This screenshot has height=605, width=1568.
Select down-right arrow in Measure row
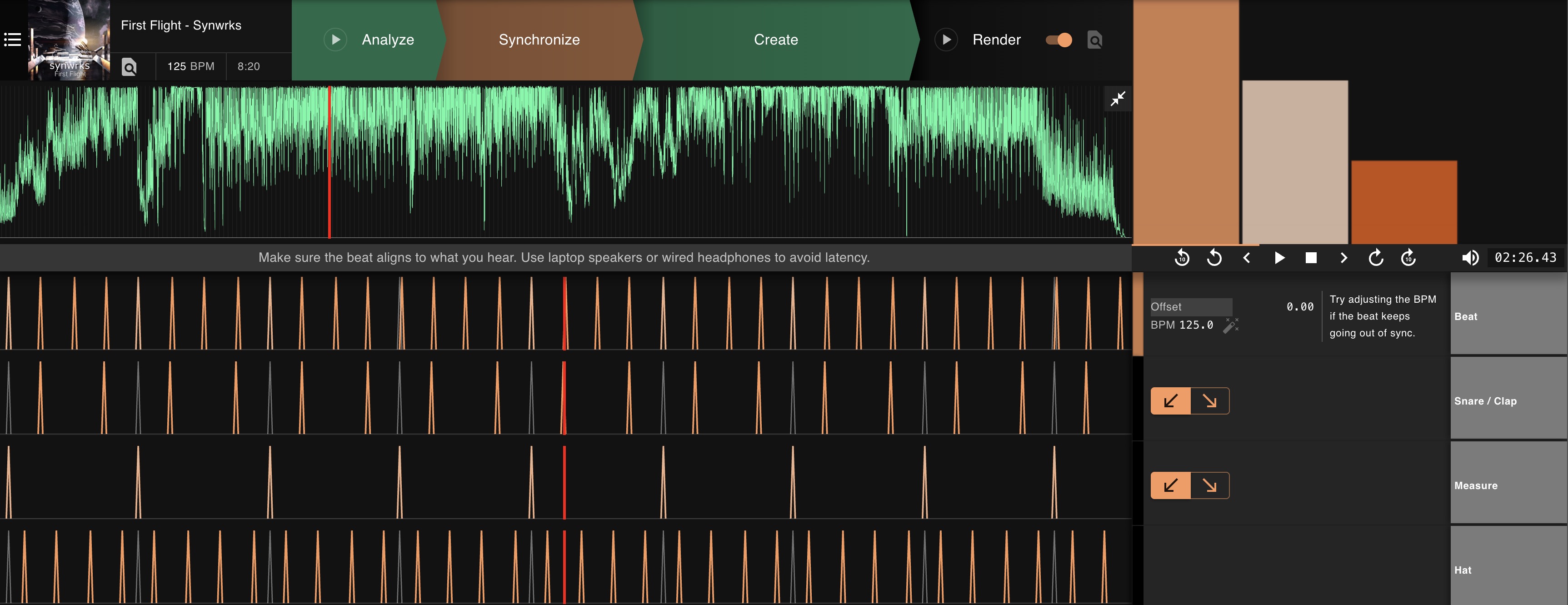pyautogui.click(x=1209, y=486)
